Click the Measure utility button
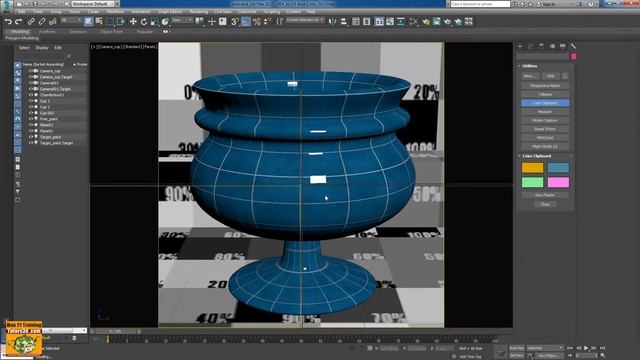Screen dimensions: 640x360 click(545, 111)
